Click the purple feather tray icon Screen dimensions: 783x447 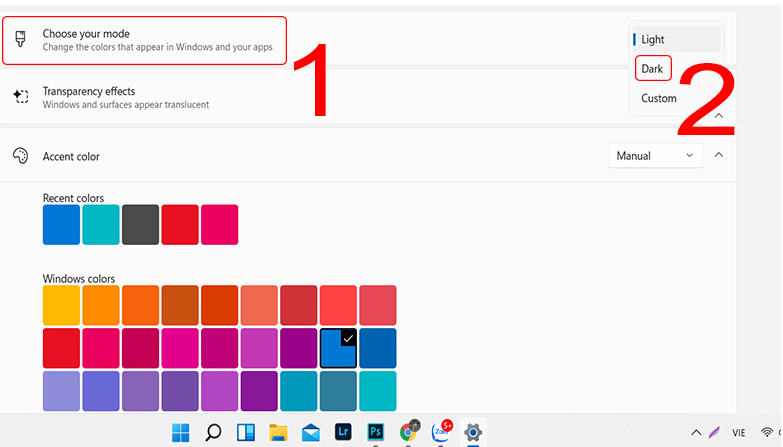coord(715,432)
